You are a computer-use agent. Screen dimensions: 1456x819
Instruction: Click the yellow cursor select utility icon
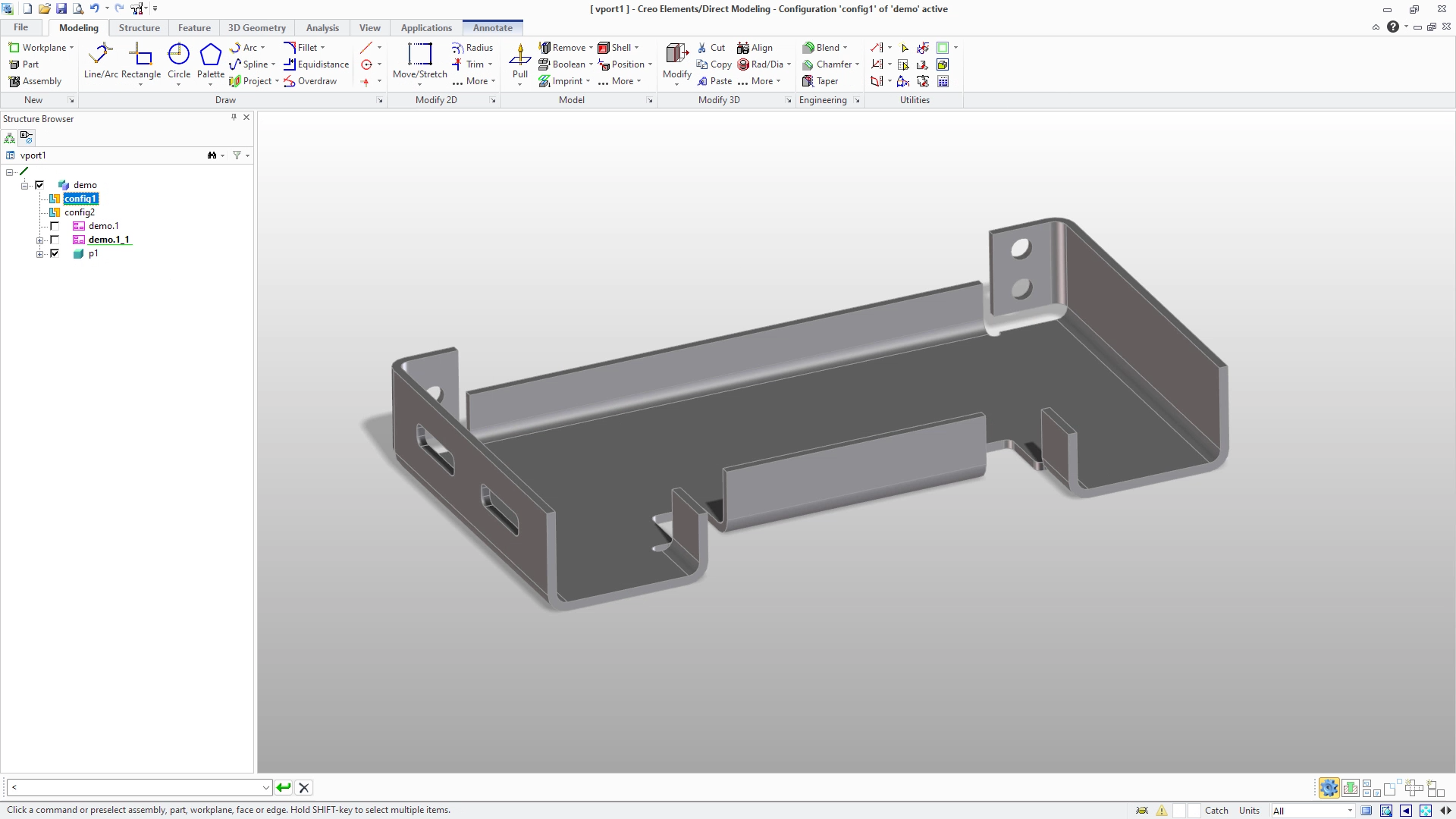tap(904, 48)
